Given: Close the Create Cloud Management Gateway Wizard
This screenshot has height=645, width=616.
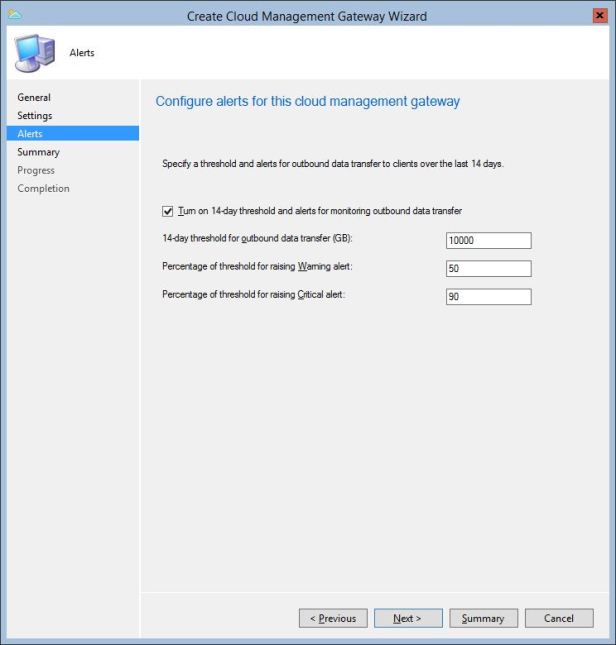Looking at the screenshot, I should pos(600,16).
